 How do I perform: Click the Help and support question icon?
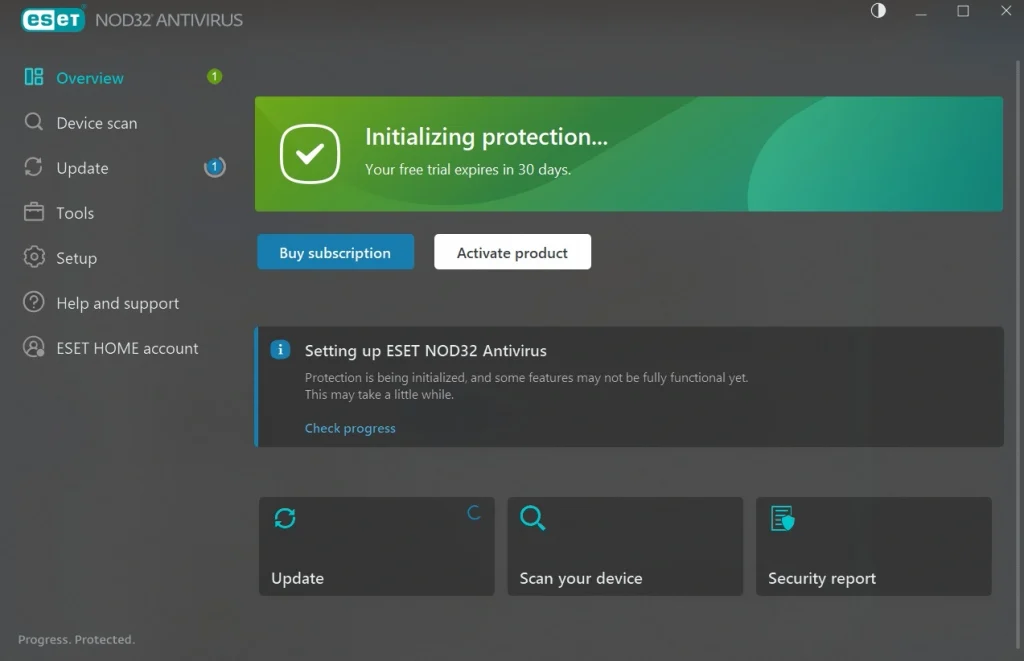pos(34,302)
